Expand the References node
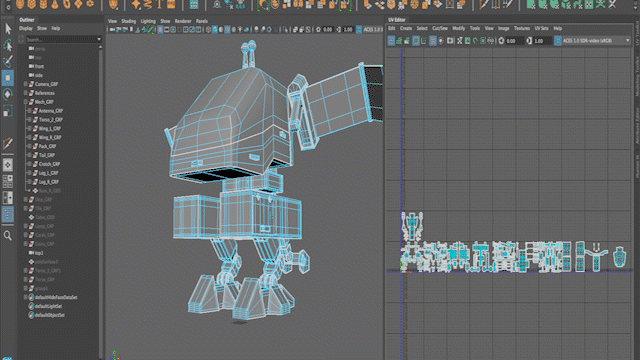The height and width of the screenshot is (360, 640). (25, 93)
